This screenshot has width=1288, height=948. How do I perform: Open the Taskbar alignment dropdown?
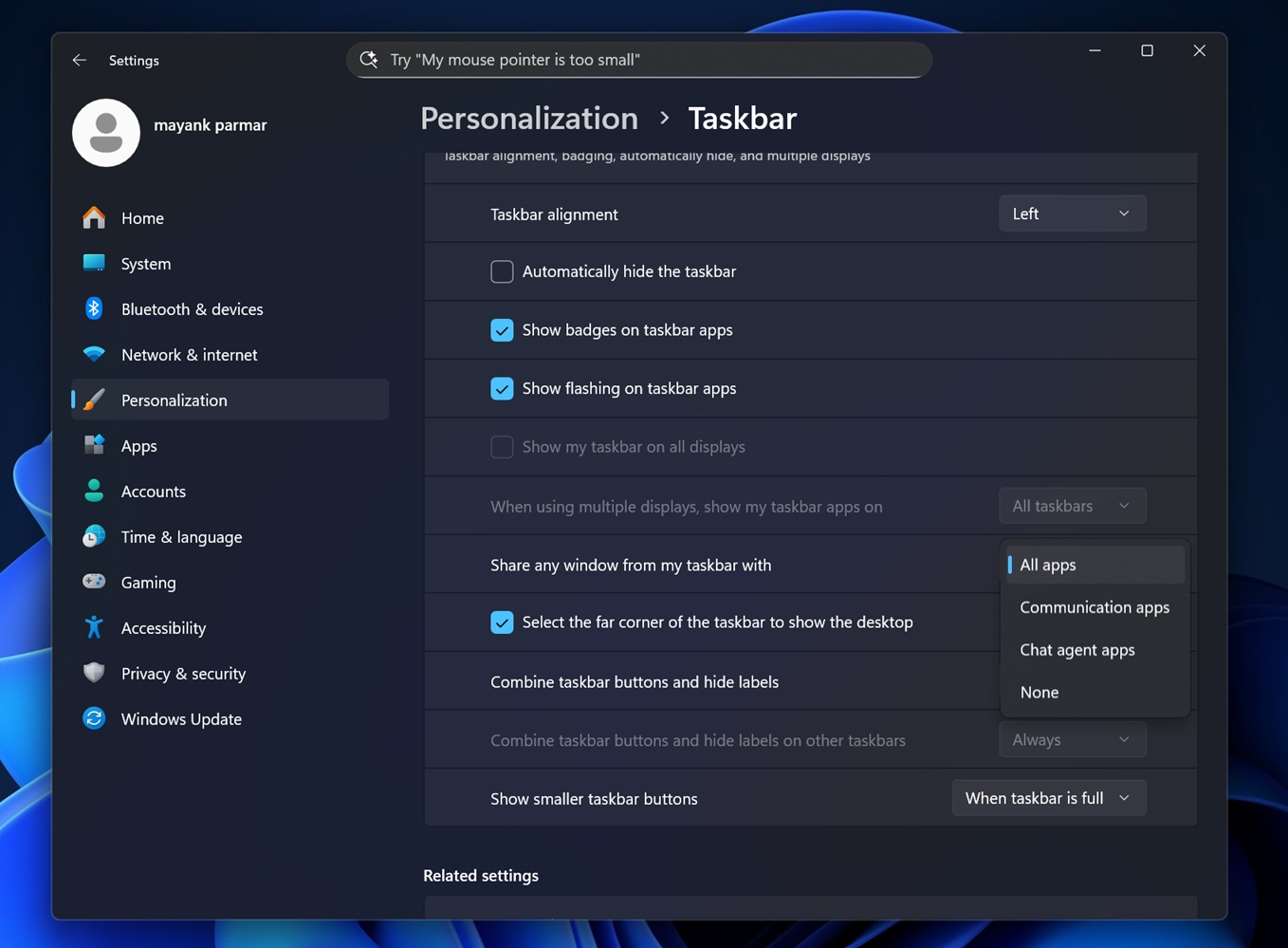[x=1072, y=213]
